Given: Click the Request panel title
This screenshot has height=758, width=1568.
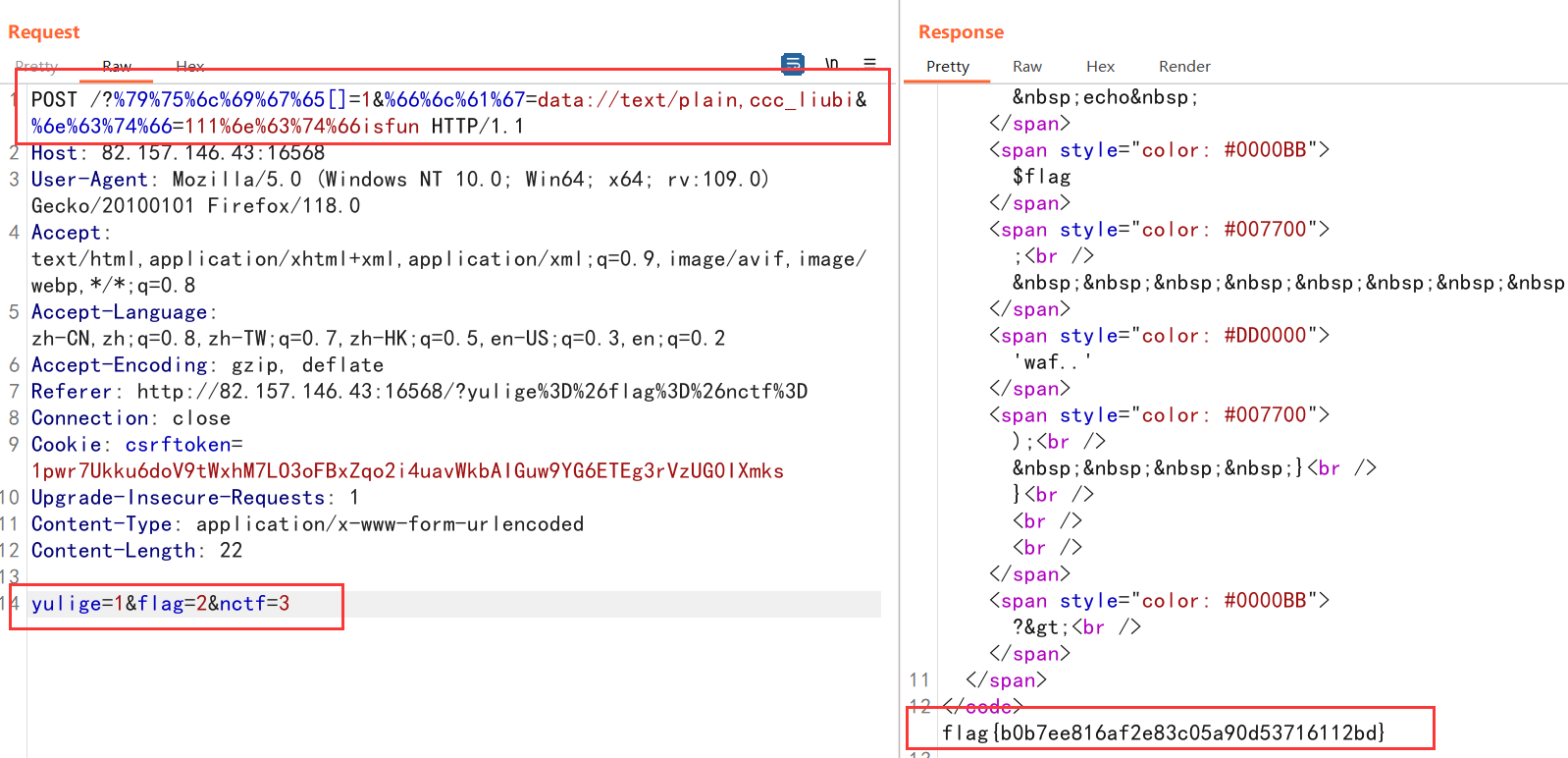Looking at the screenshot, I should pyautogui.click(x=44, y=32).
